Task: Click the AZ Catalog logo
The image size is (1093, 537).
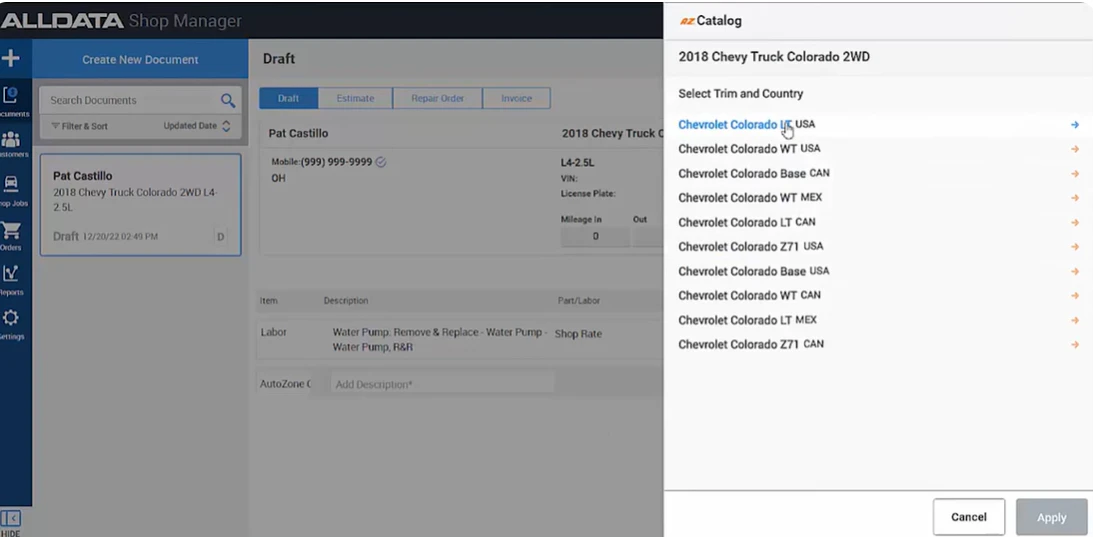Action: [711, 21]
